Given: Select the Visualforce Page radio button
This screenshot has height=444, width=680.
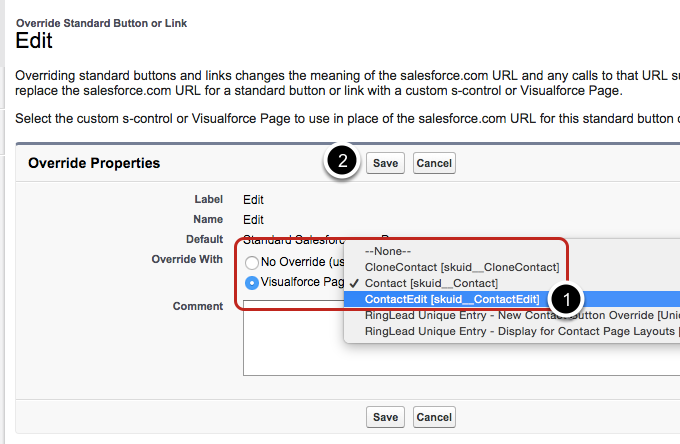Looking at the screenshot, I should coord(252,283).
